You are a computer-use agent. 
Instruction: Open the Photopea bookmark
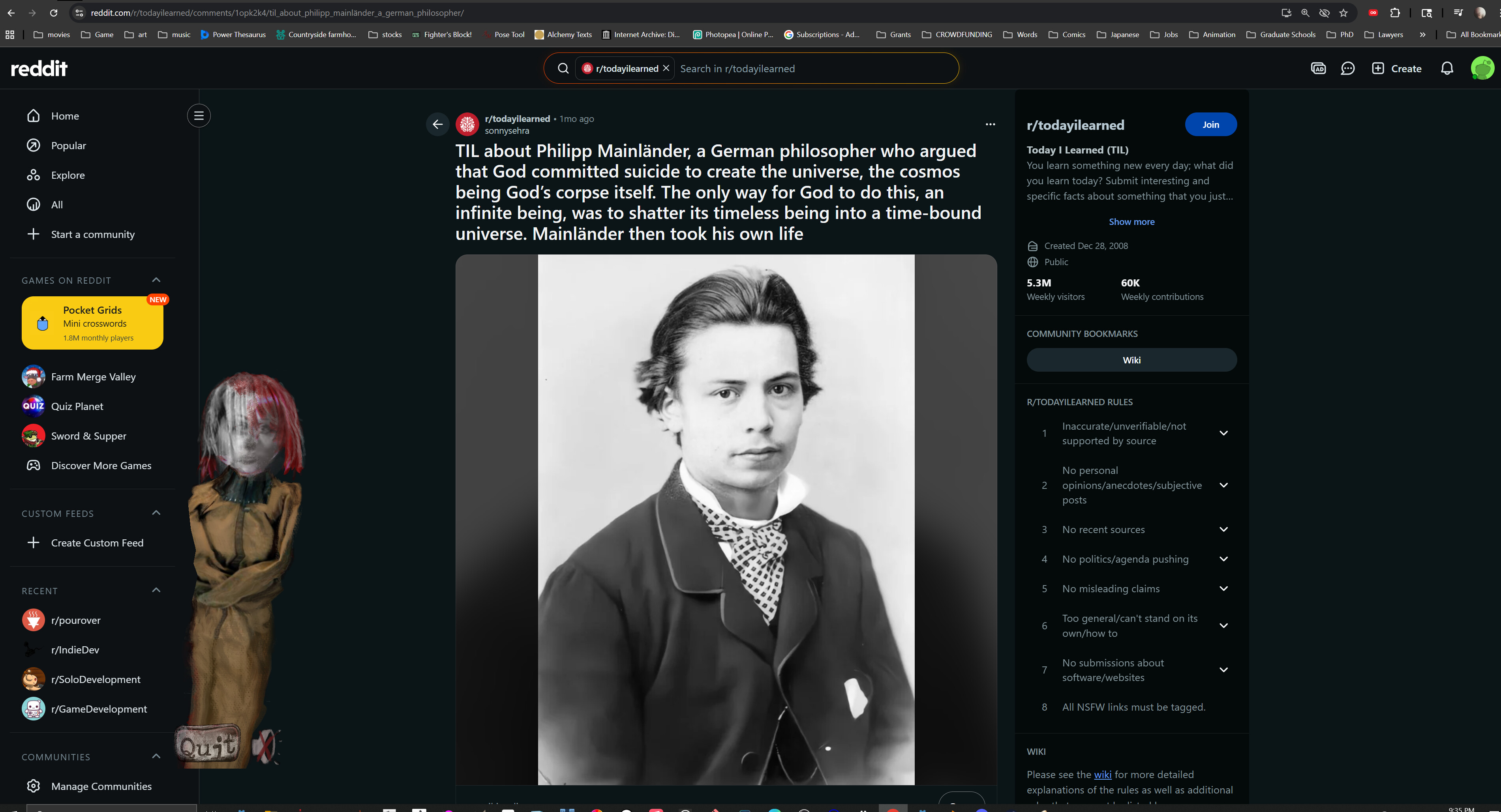pyautogui.click(x=733, y=34)
